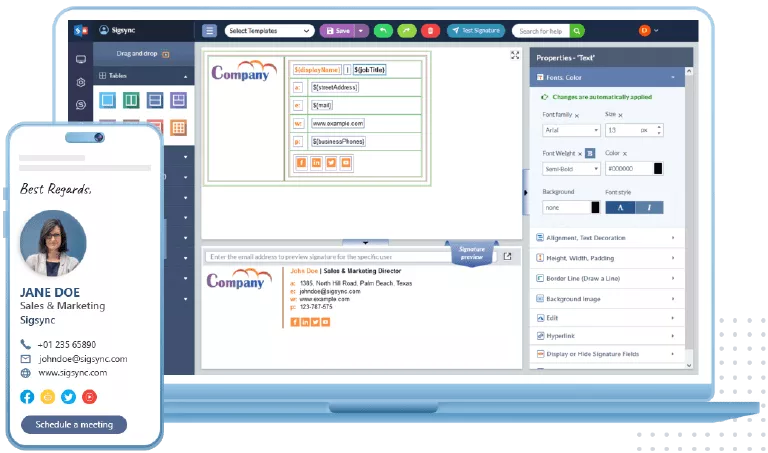Image resolution: width=768 pixels, height=453 pixels.
Task: Click the green undo arrow button
Action: (384, 31)
